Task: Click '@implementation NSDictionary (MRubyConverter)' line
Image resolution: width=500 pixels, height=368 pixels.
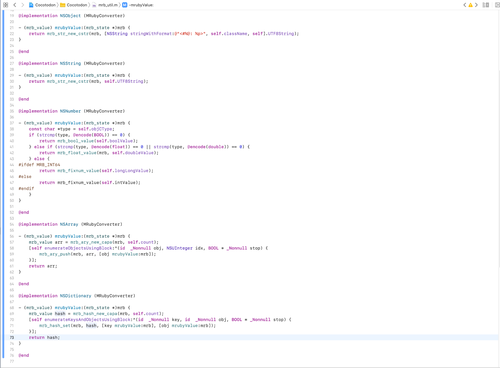Action: (77, 296)
